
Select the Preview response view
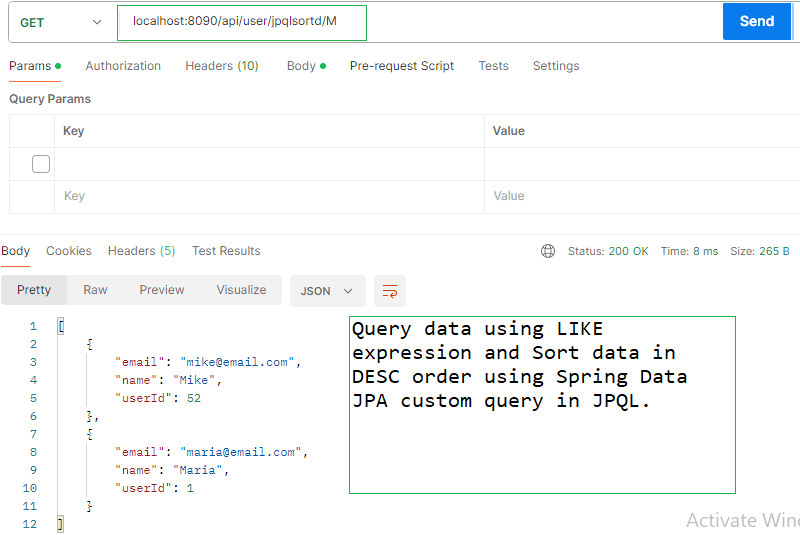[162, 290]
